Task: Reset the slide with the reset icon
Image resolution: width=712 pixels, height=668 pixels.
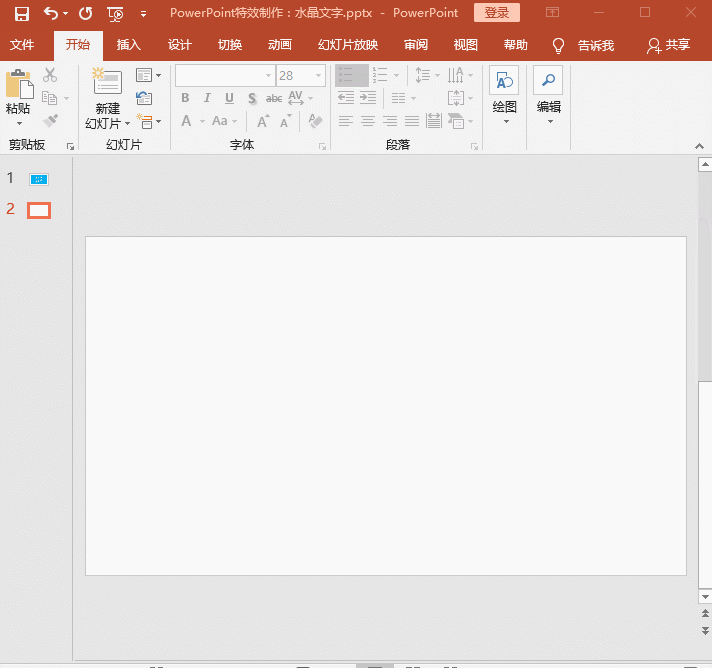Action: [144, 98]
